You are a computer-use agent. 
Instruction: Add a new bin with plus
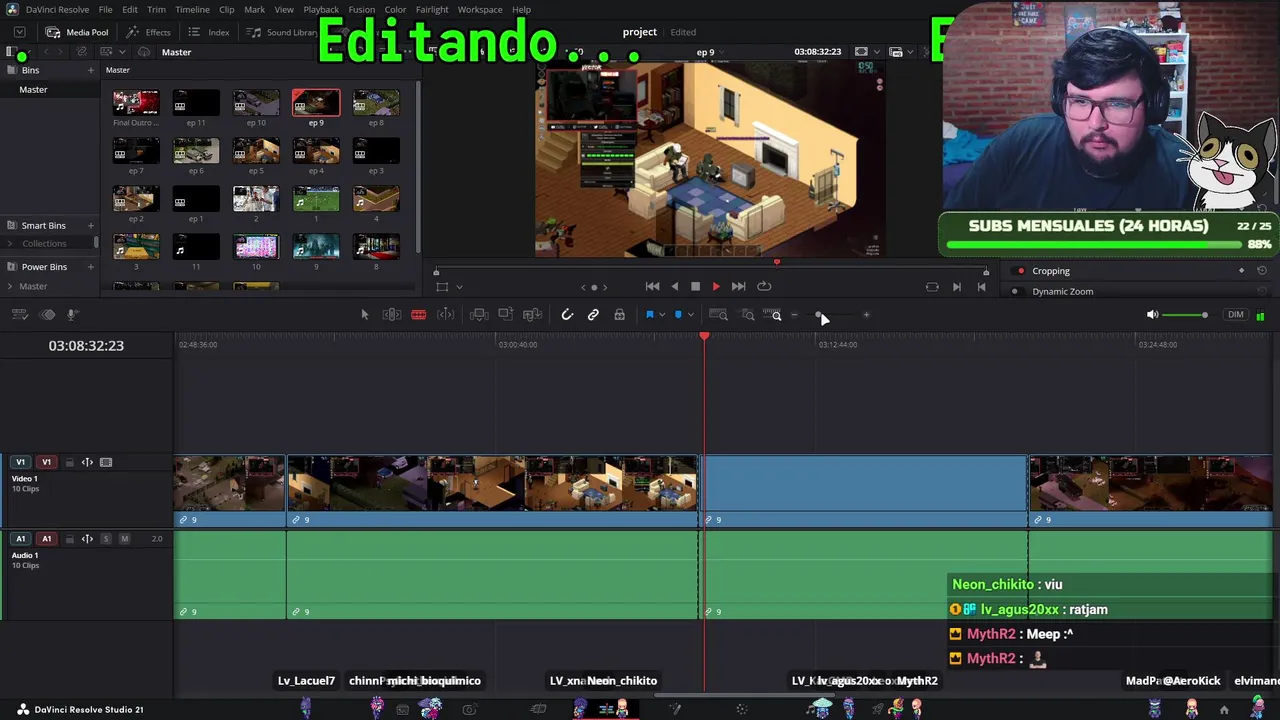coord(90,70)
